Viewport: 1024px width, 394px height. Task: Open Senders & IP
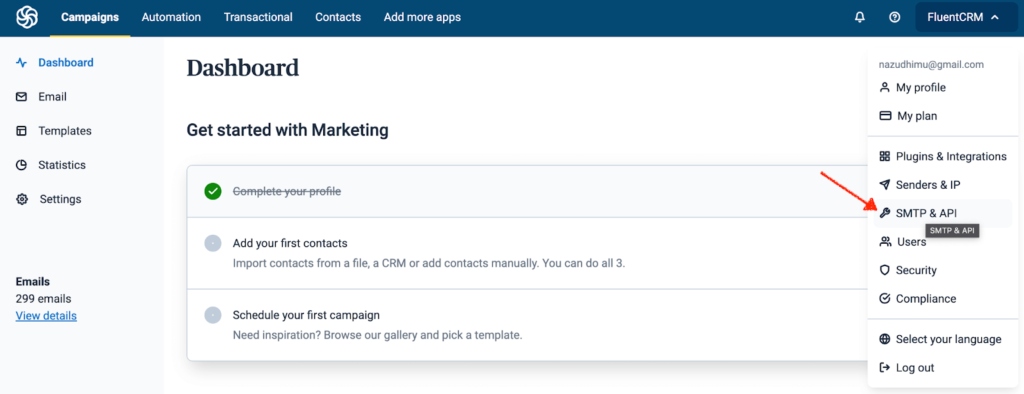pyautogui.click(x=928, y=185)
